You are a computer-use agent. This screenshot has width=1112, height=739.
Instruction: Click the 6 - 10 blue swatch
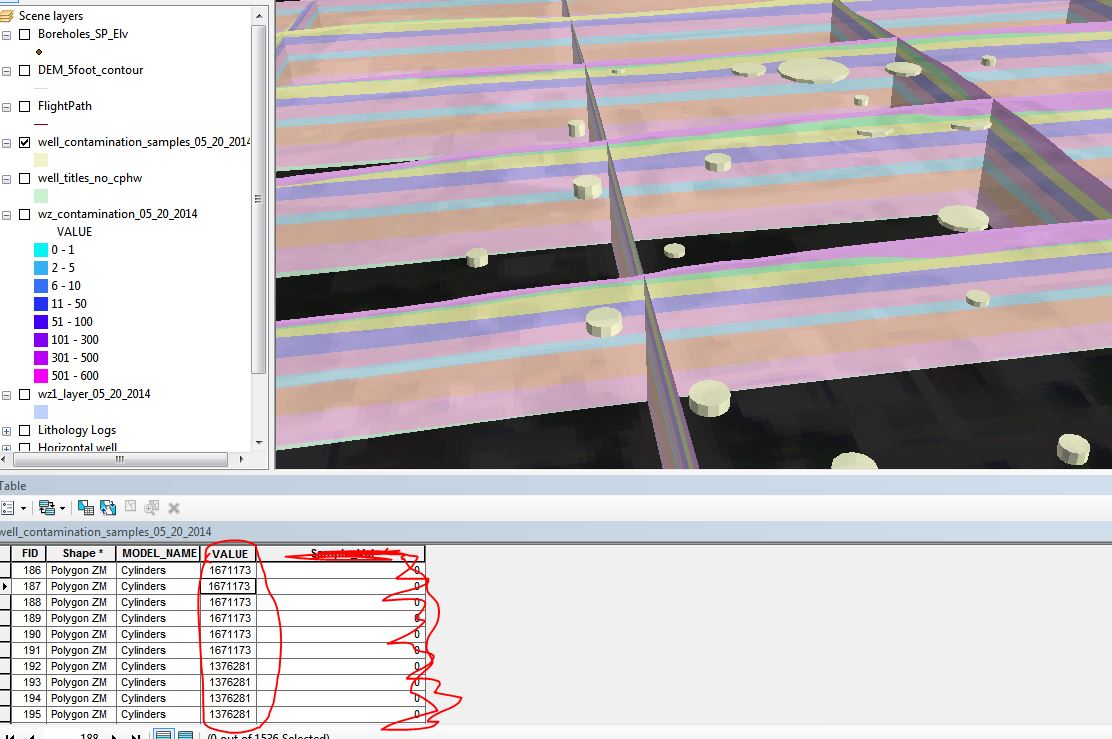pos(41,286)
